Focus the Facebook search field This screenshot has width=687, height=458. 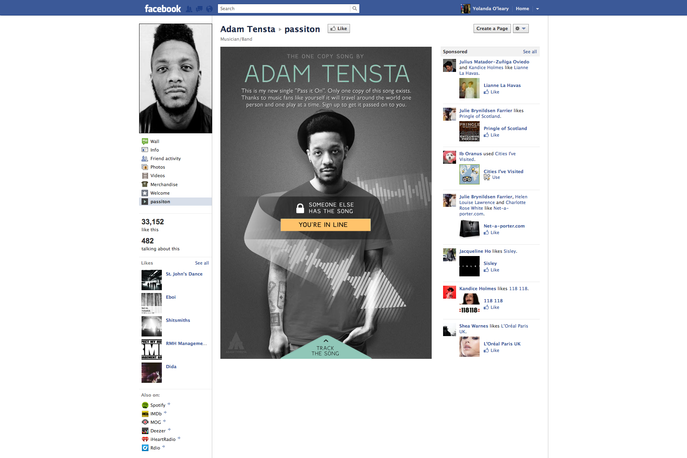coord(285,8)
